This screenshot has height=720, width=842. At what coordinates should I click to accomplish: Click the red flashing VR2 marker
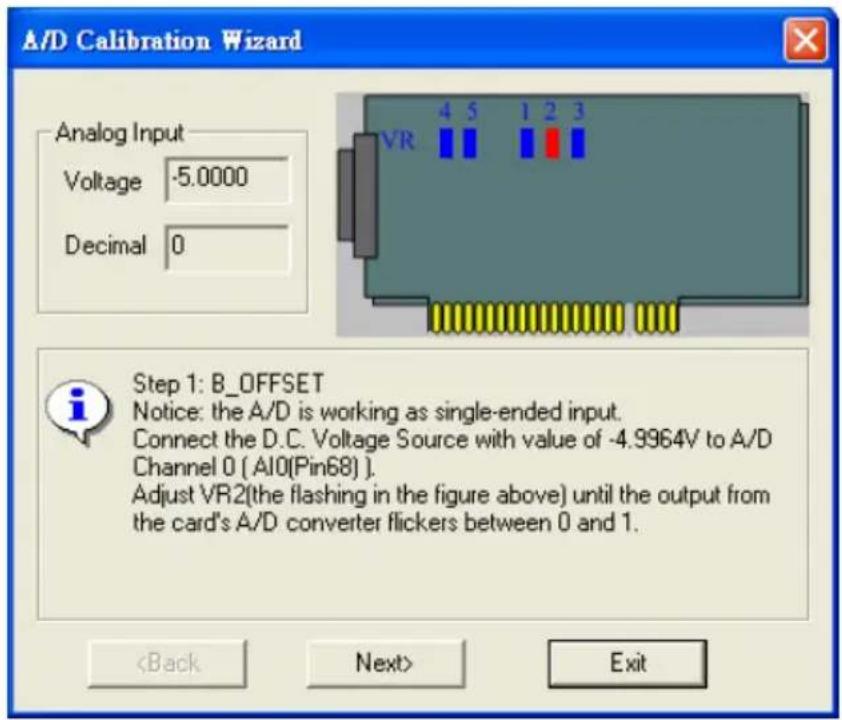(x=552, y=143)
